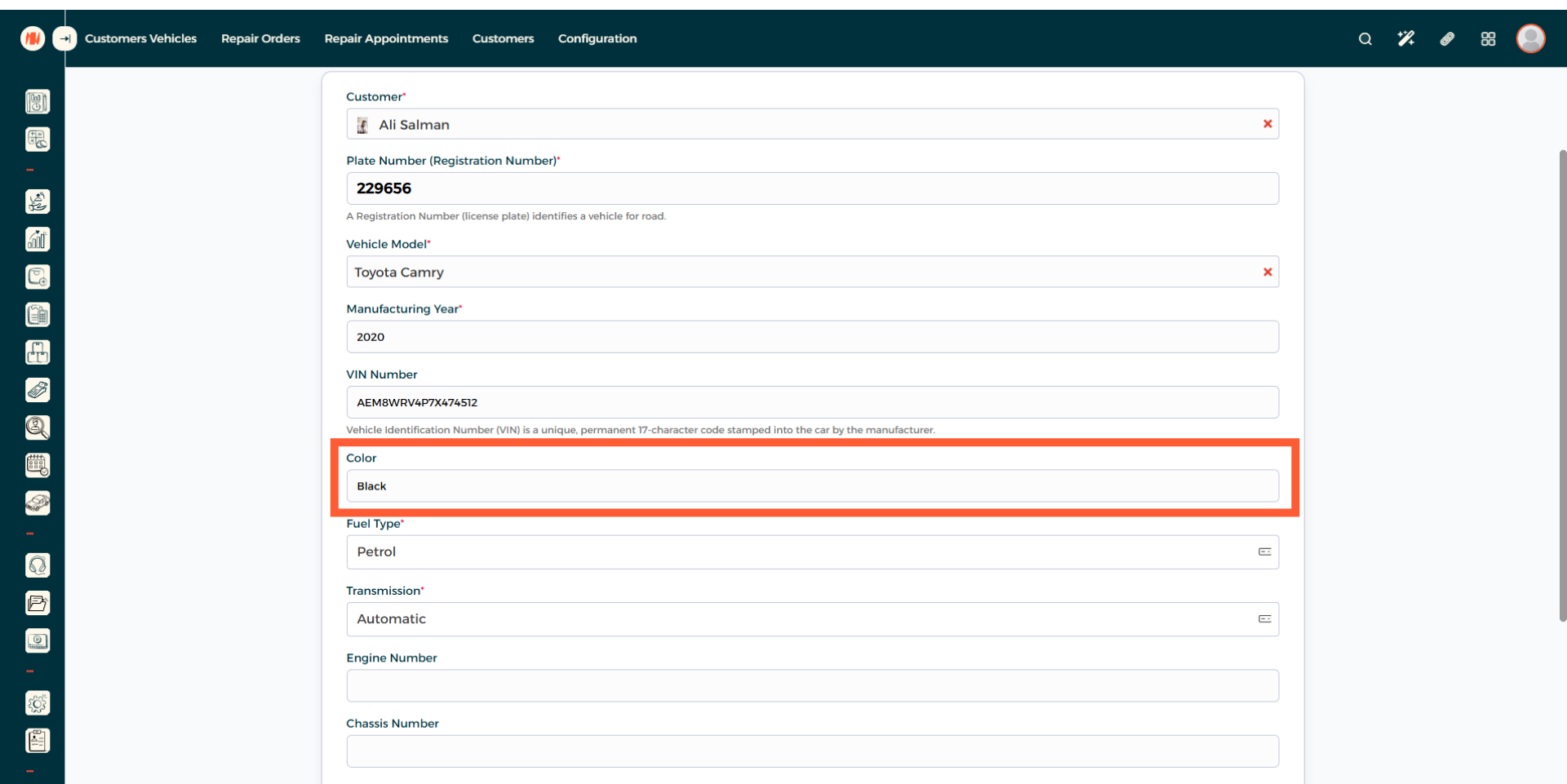Open the stacked boxes inventory sidebar icon
The width and height of the screenshot is (1567, 784).
[x=38, y=352]
